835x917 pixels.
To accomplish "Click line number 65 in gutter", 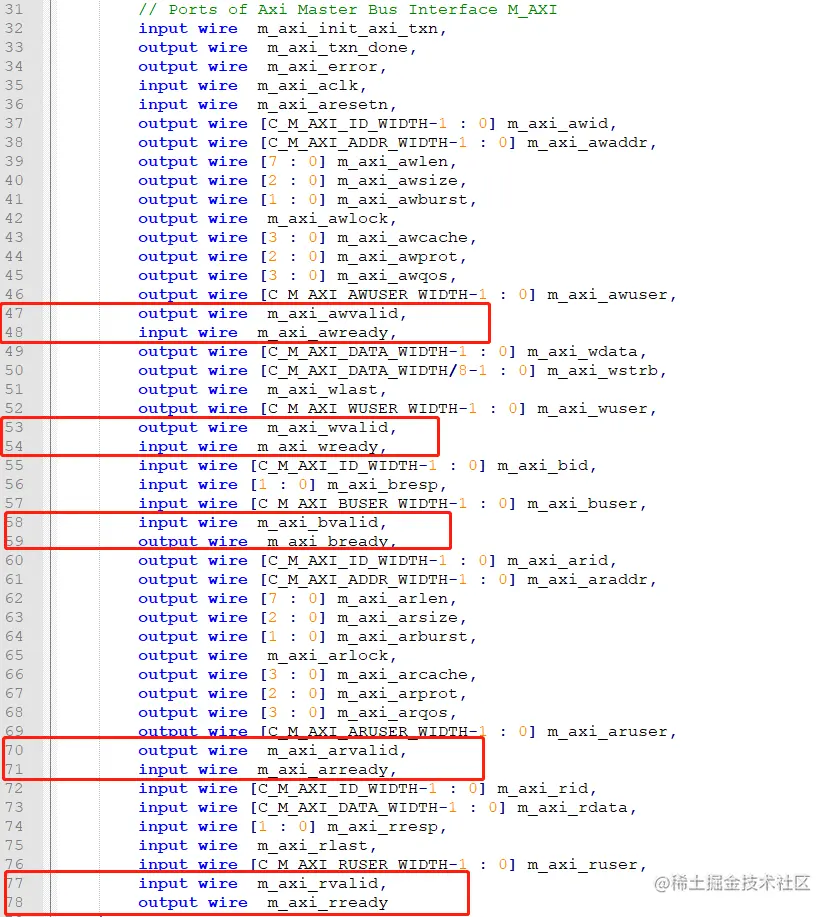I will [x=13, y=656].
